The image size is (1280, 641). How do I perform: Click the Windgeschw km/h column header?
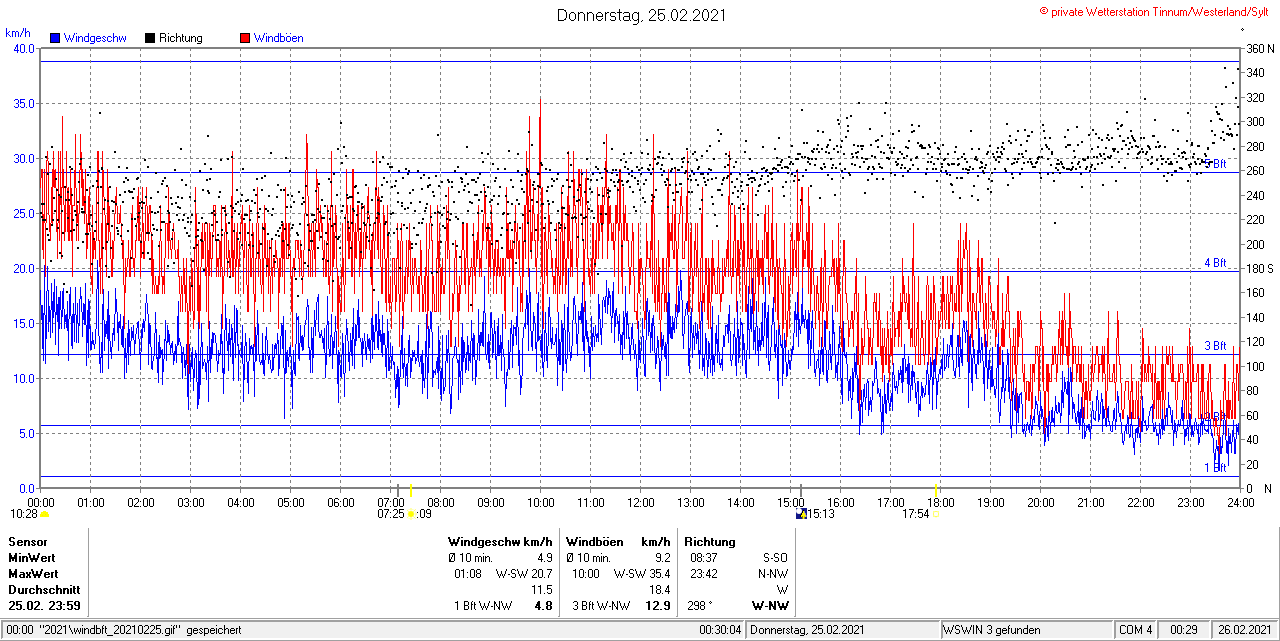[x=500, y=542]
